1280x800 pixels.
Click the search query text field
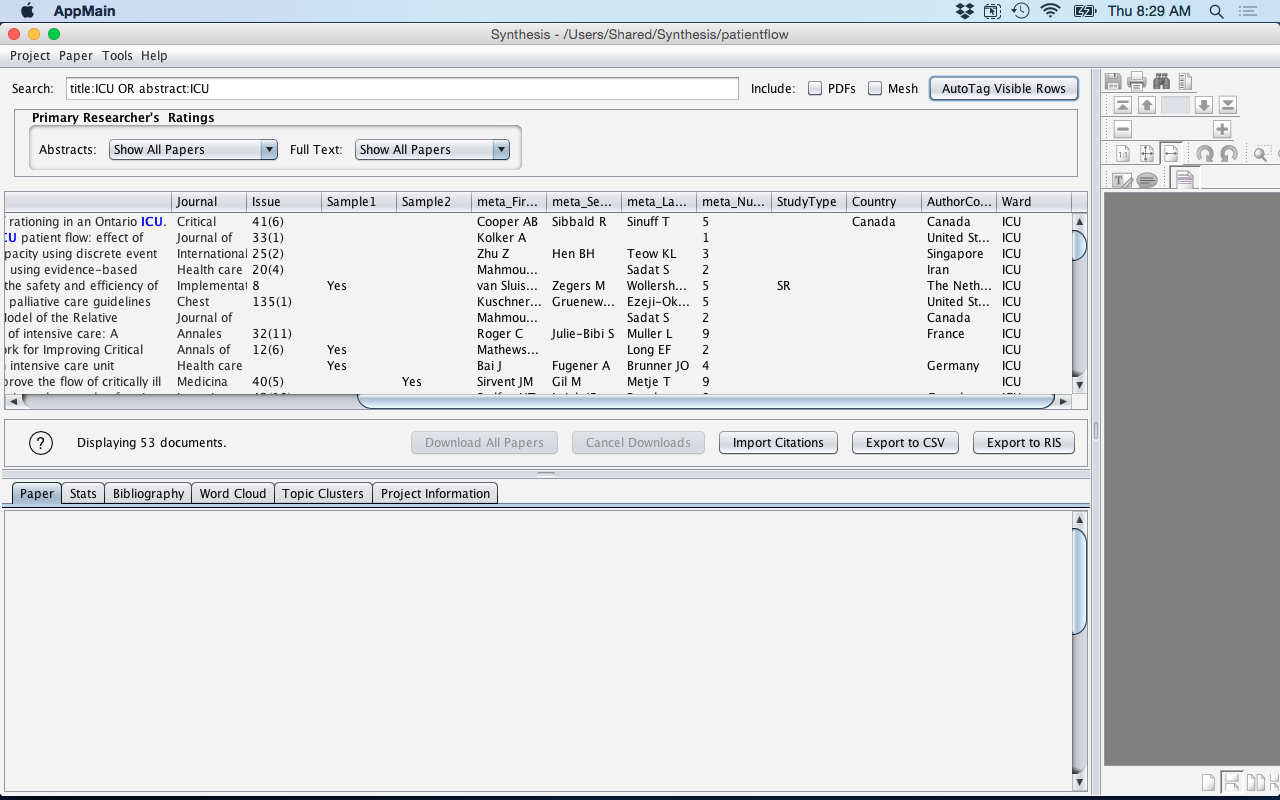click(x=402, y=88)
